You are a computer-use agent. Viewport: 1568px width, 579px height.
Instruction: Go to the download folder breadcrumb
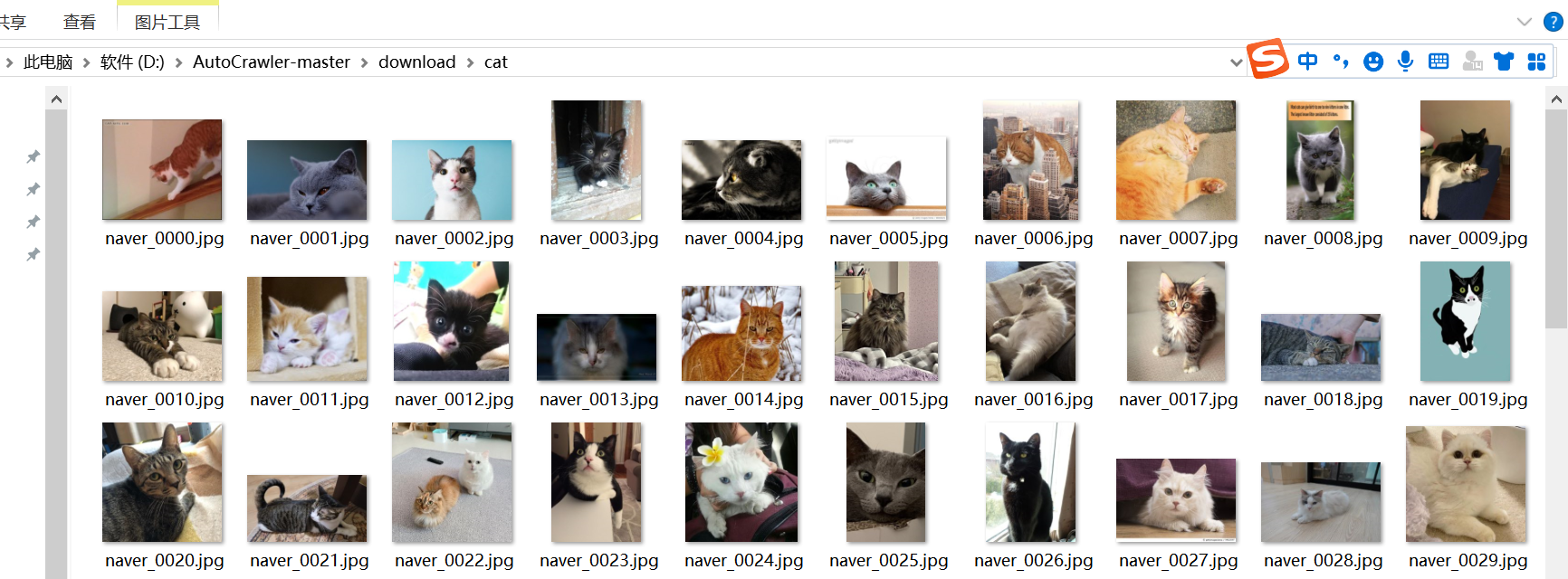(x=416, y=62)
